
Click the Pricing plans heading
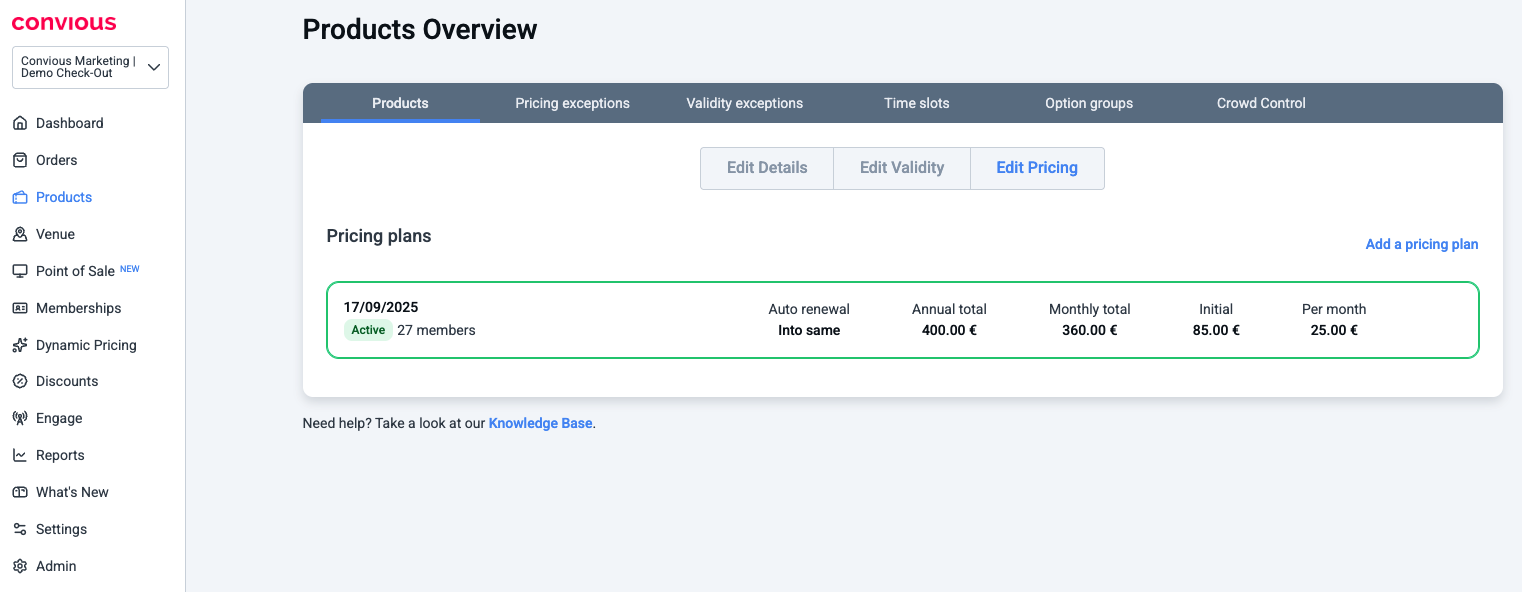point(379,236)
